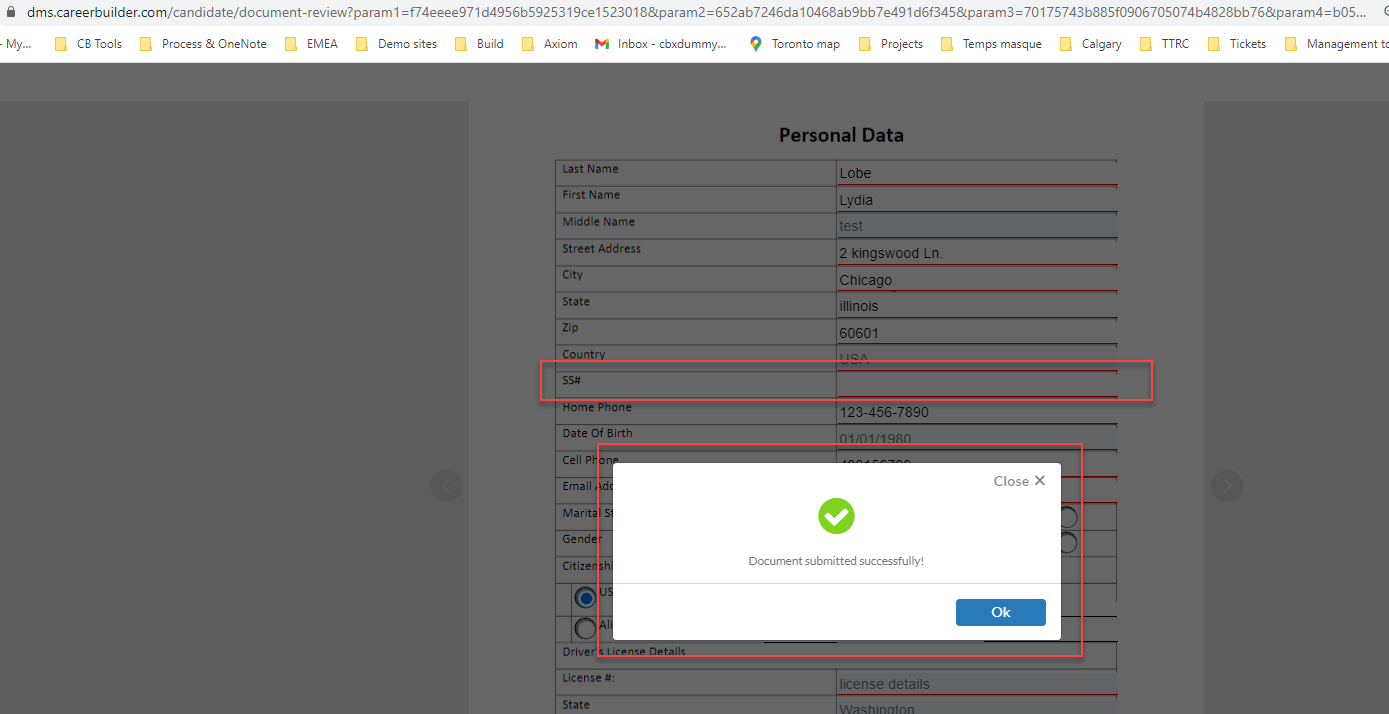Open Gmail via the Inbox - cbxdummy icon
Viewport: 1389px width, 714px height.
pyautogui.click(x=600, y=43)
